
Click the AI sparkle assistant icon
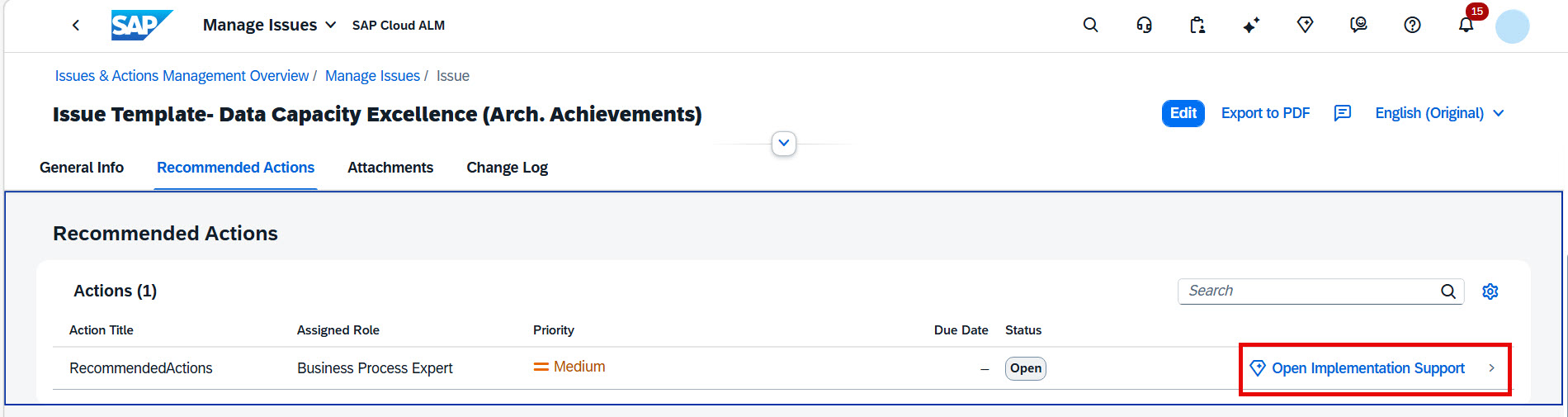pos(1251,26)
